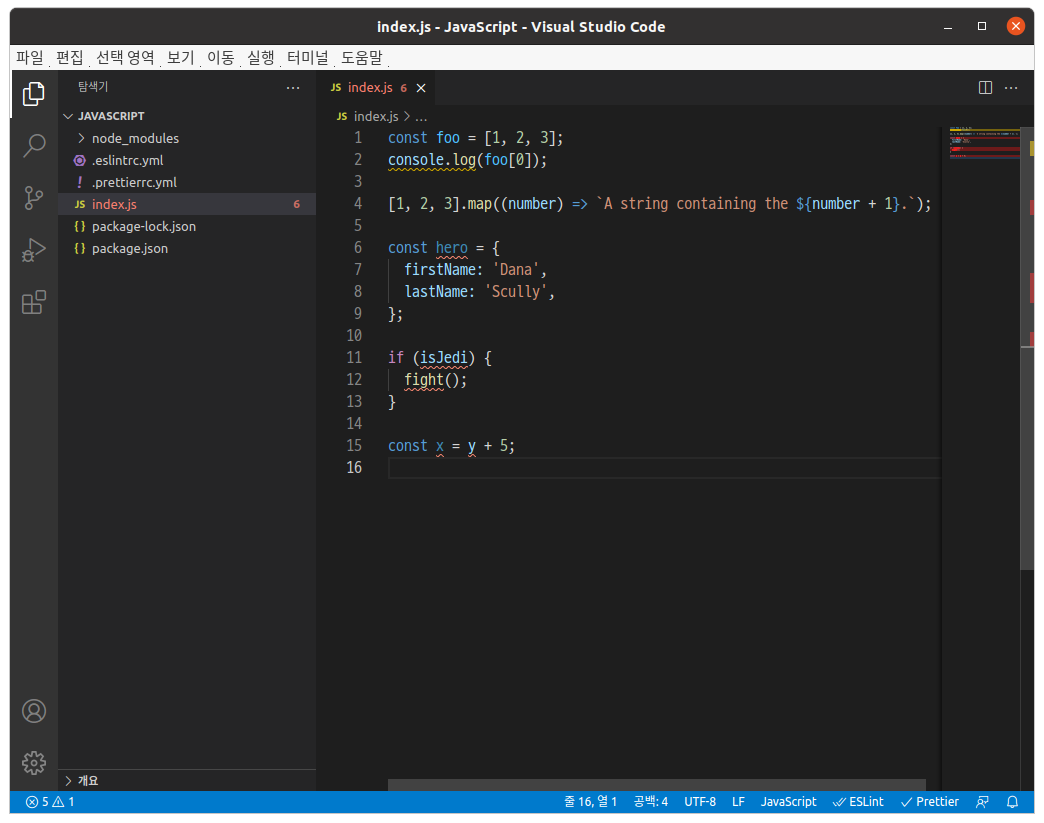Click the editor minimap preview
1044x823 pixels.
[x=984, y=142]
